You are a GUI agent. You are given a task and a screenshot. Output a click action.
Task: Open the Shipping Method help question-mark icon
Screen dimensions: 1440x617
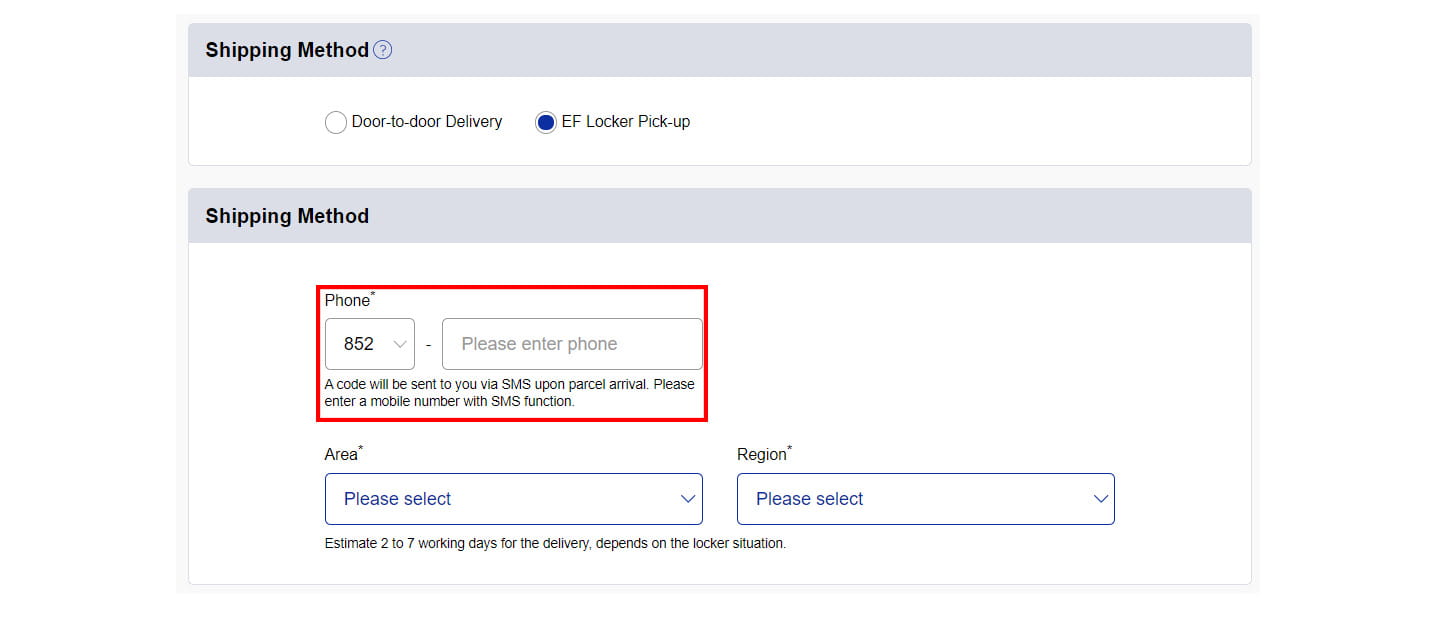382,50
